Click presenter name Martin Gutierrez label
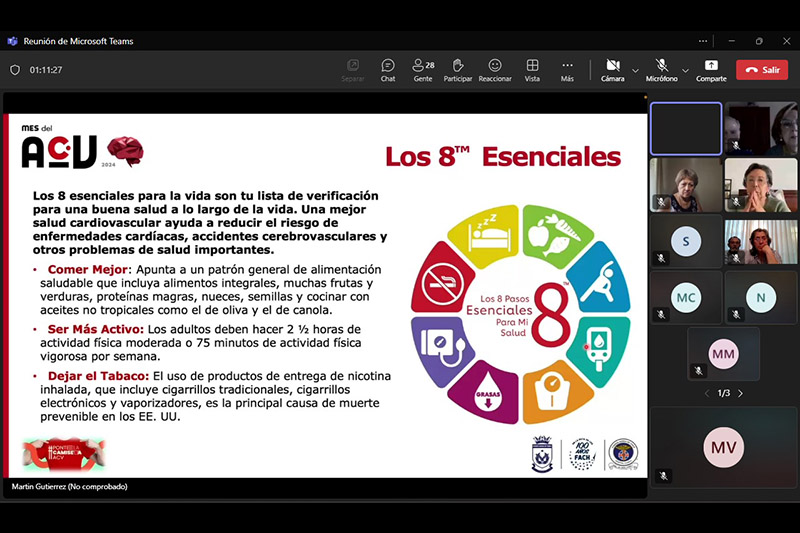Image resolution: width=800 pixels, height=533 pixels. pos(69,487)
